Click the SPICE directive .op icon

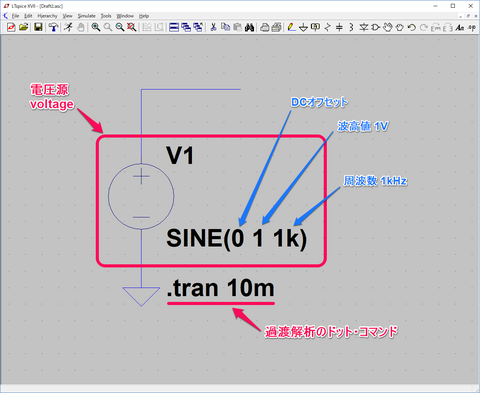tap(472, 27)
